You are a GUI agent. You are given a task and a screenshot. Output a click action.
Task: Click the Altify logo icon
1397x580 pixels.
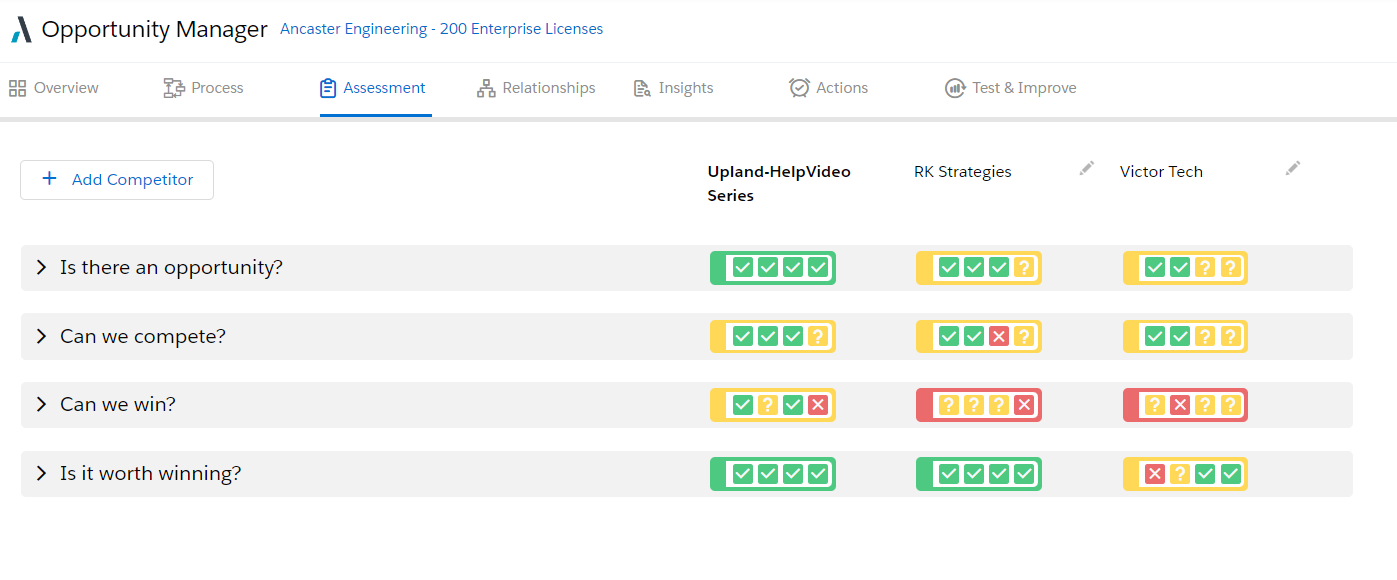click(x=21, y=30)
